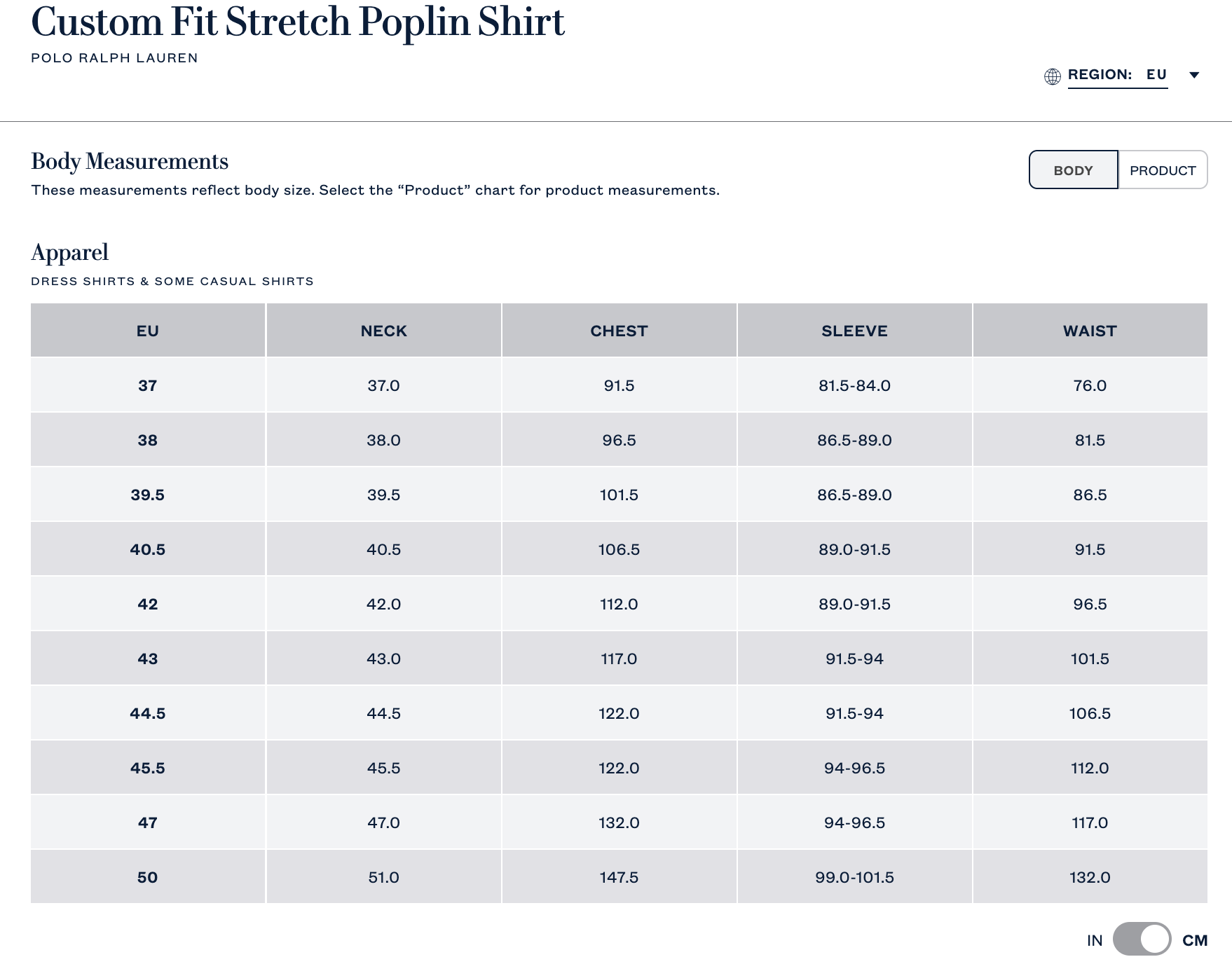Select the EU size 44.5 row
The width and height of the screenshot is (1232, 964).
148,713
